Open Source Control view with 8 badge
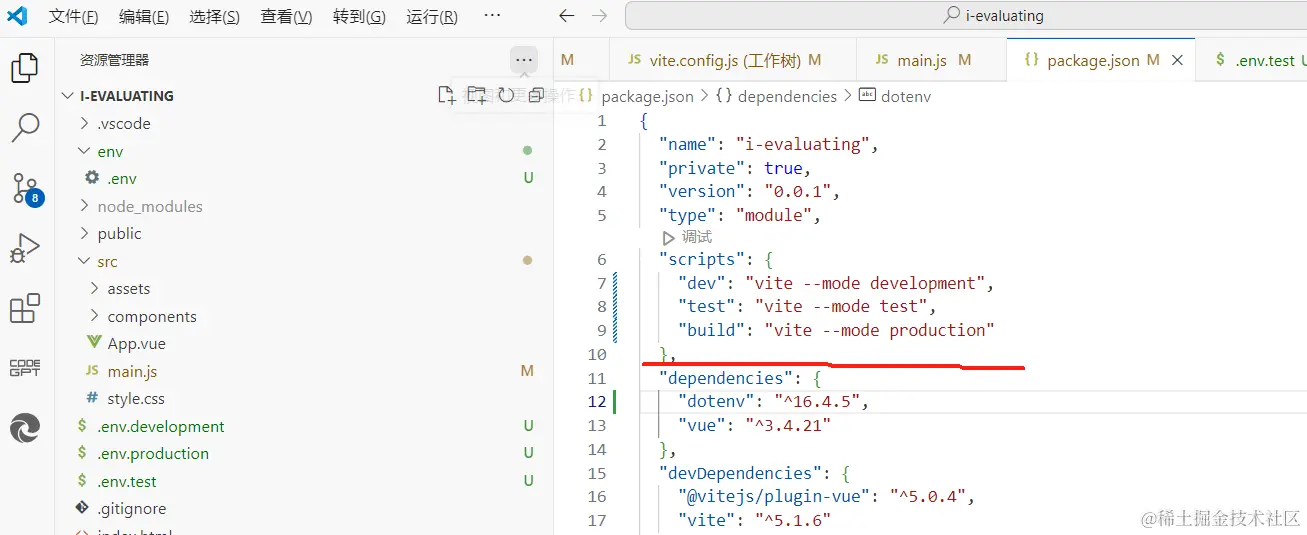This screenshot has height=535, width=1307. (26, 188)
